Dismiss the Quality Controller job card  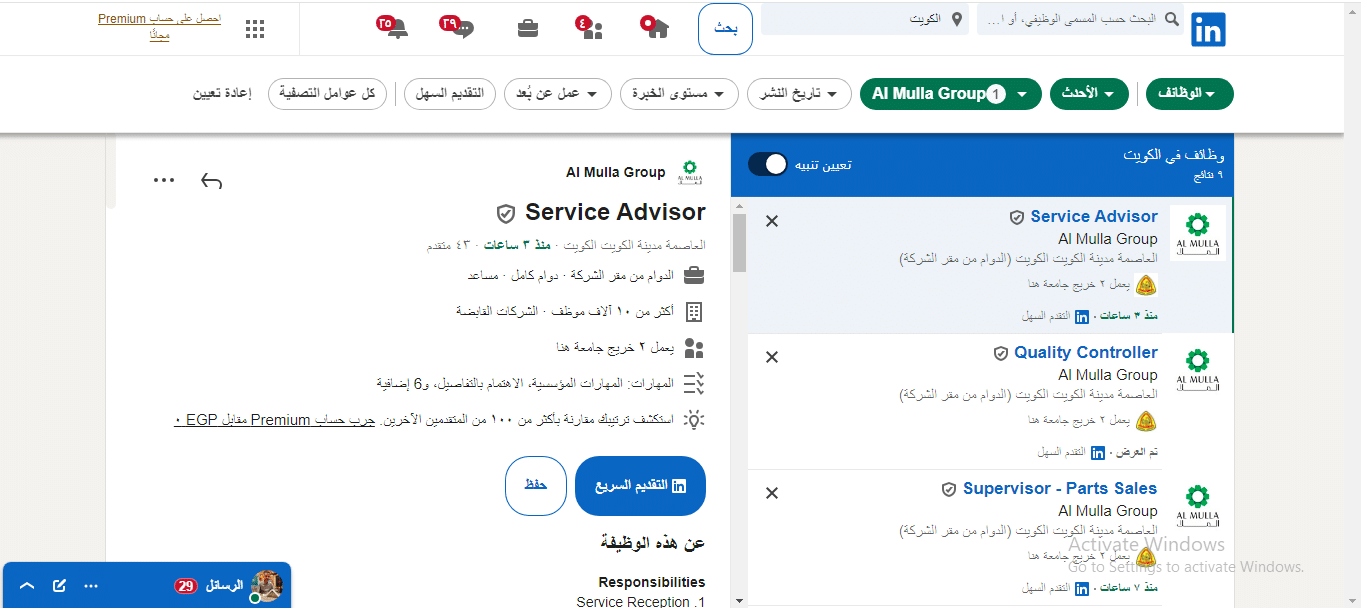(x=772, y=357)
